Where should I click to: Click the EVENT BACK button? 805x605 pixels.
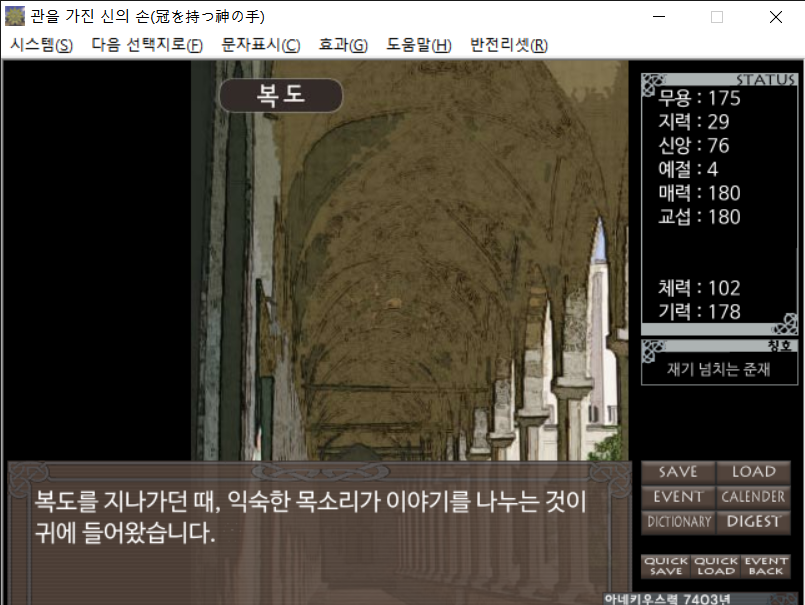tap(765, 566)
